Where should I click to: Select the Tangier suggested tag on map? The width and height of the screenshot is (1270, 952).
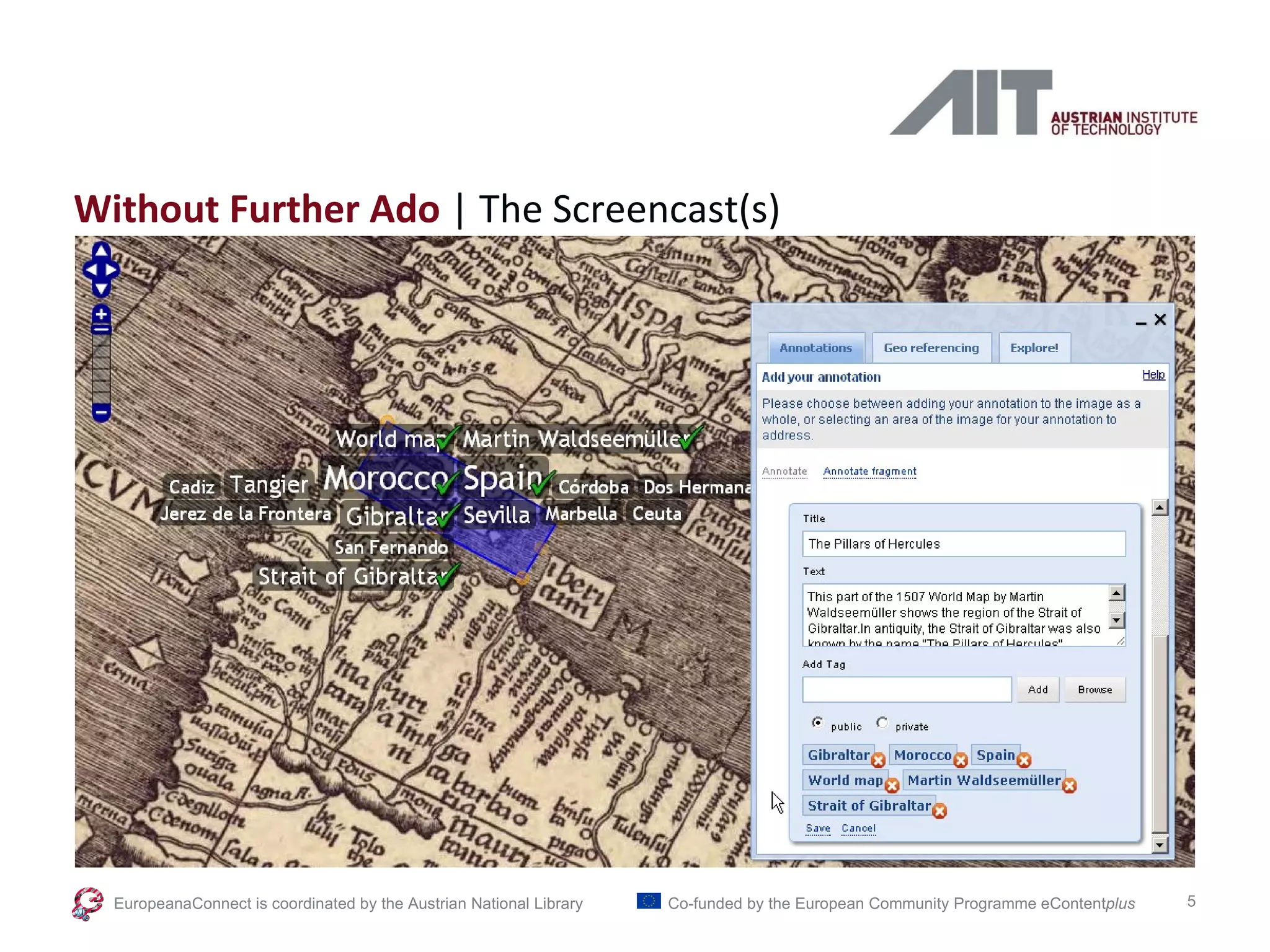click(x=269, y=484)
